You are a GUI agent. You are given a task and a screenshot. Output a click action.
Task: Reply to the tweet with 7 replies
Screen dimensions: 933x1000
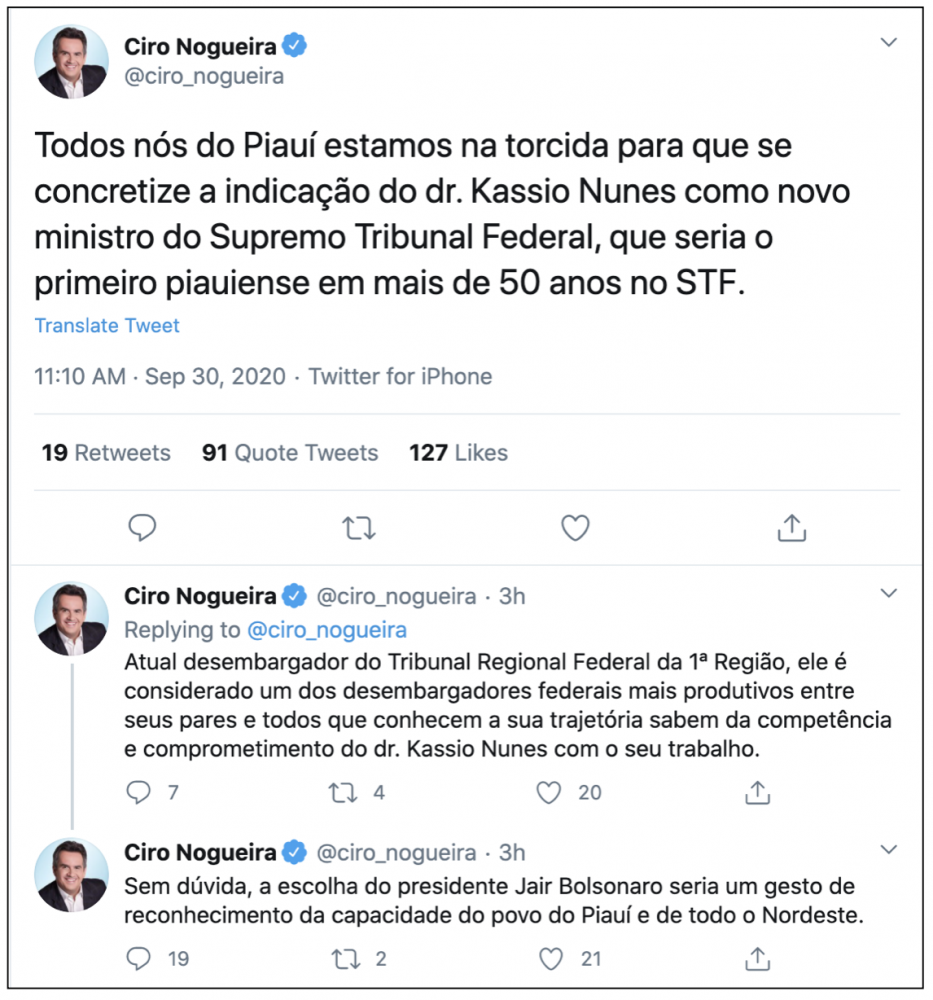139,793
